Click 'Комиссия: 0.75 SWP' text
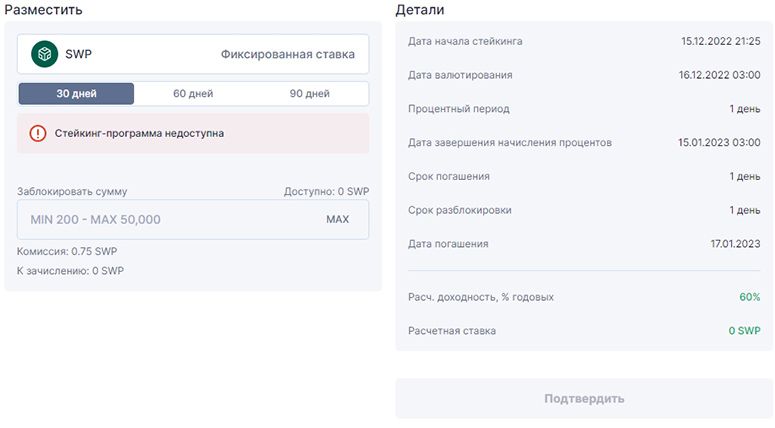Screen dimensions: 775x428 [x=67, y=252]
